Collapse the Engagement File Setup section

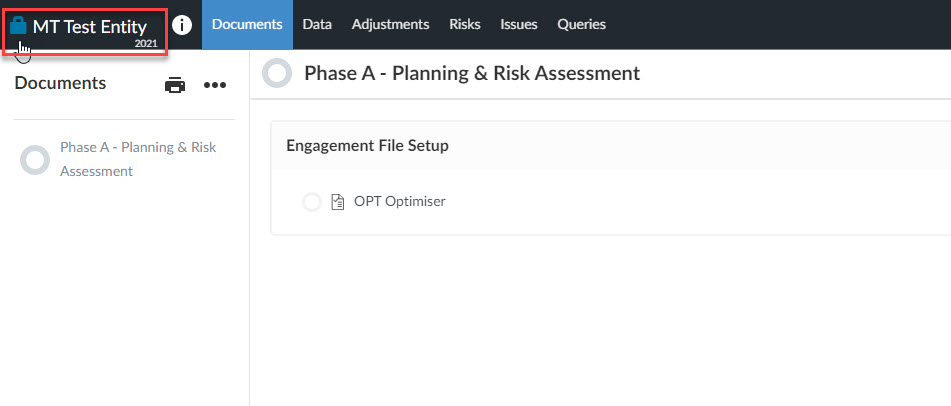pos(368,146)
